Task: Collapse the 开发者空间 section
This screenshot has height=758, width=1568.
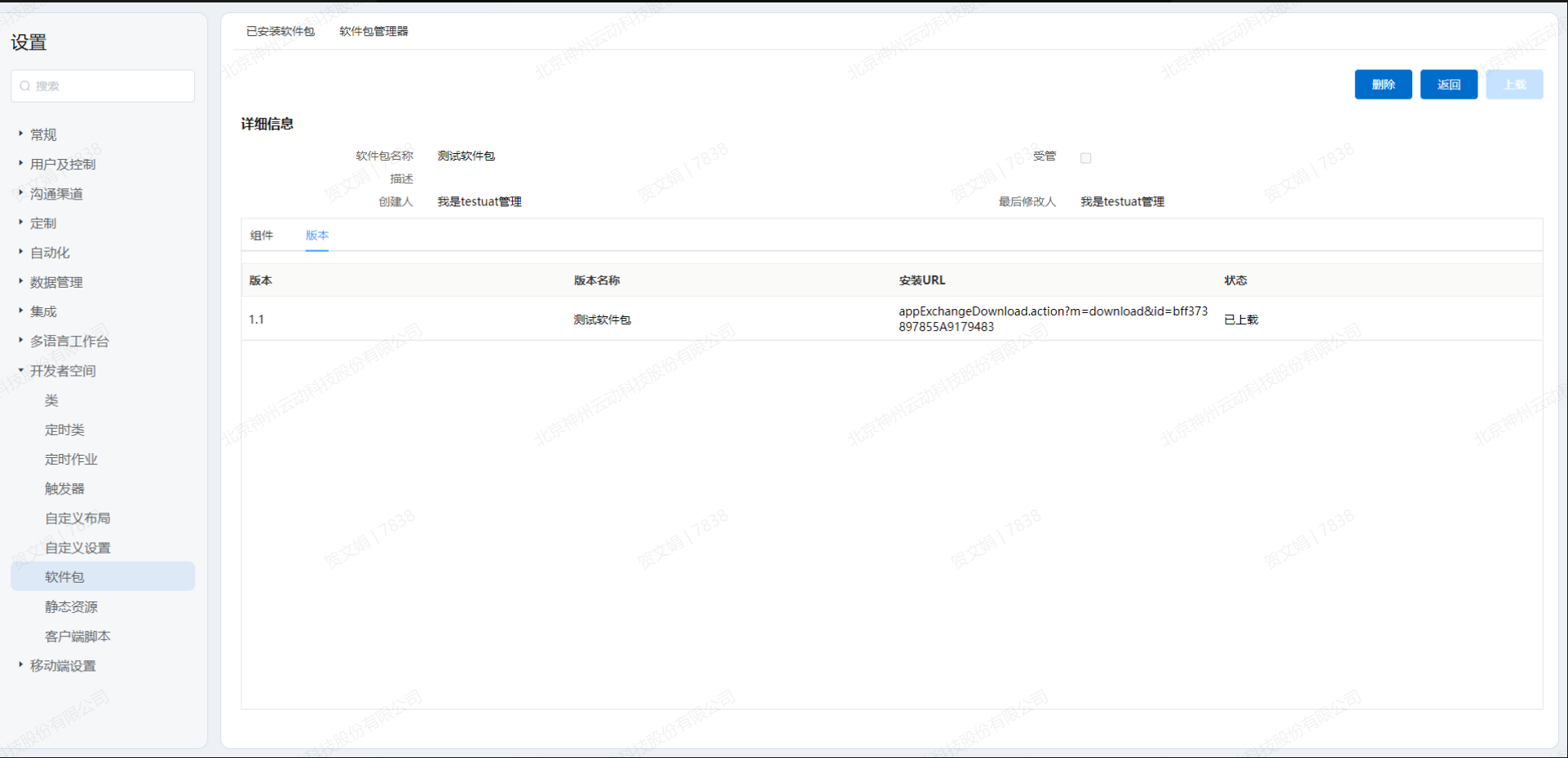Action: [x=20, y=370]
